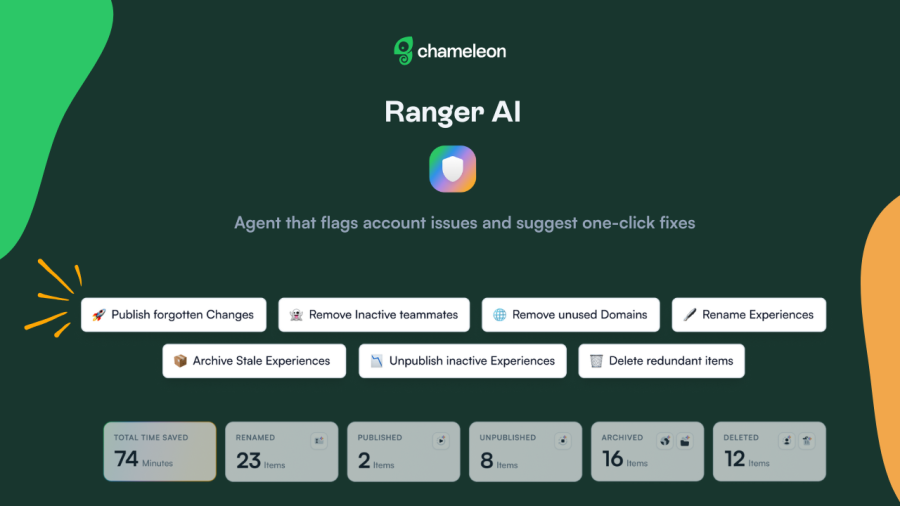The height and width of the screenshot is (506, 900).
Task: Click the trash can icon for Delete redundant items
Action: (x=596, y=361)
